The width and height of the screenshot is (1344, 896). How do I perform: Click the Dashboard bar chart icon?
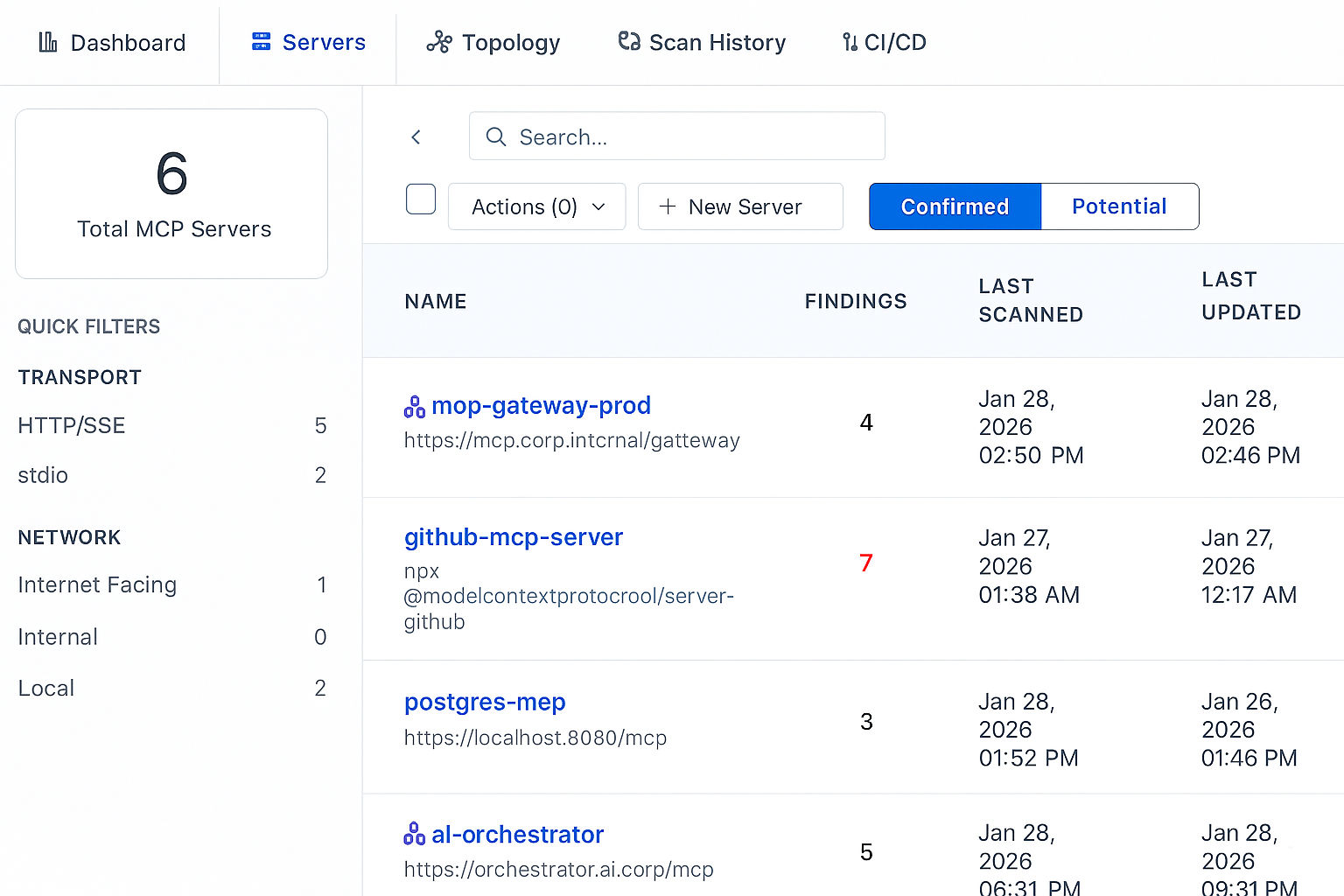(x=48, y=42)
